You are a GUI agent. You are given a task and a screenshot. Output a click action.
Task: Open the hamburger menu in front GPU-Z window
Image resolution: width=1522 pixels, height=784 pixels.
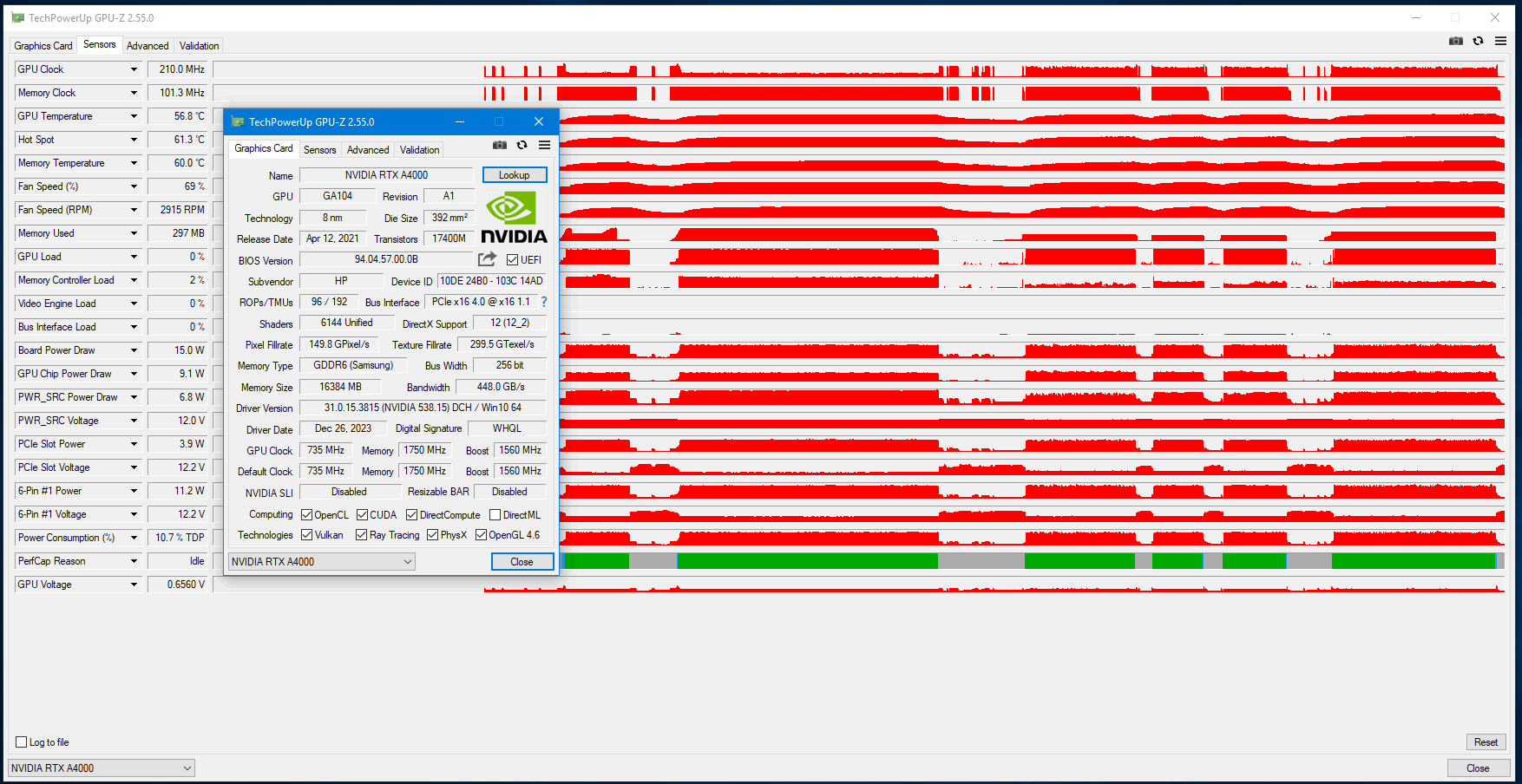click(544, 145)
